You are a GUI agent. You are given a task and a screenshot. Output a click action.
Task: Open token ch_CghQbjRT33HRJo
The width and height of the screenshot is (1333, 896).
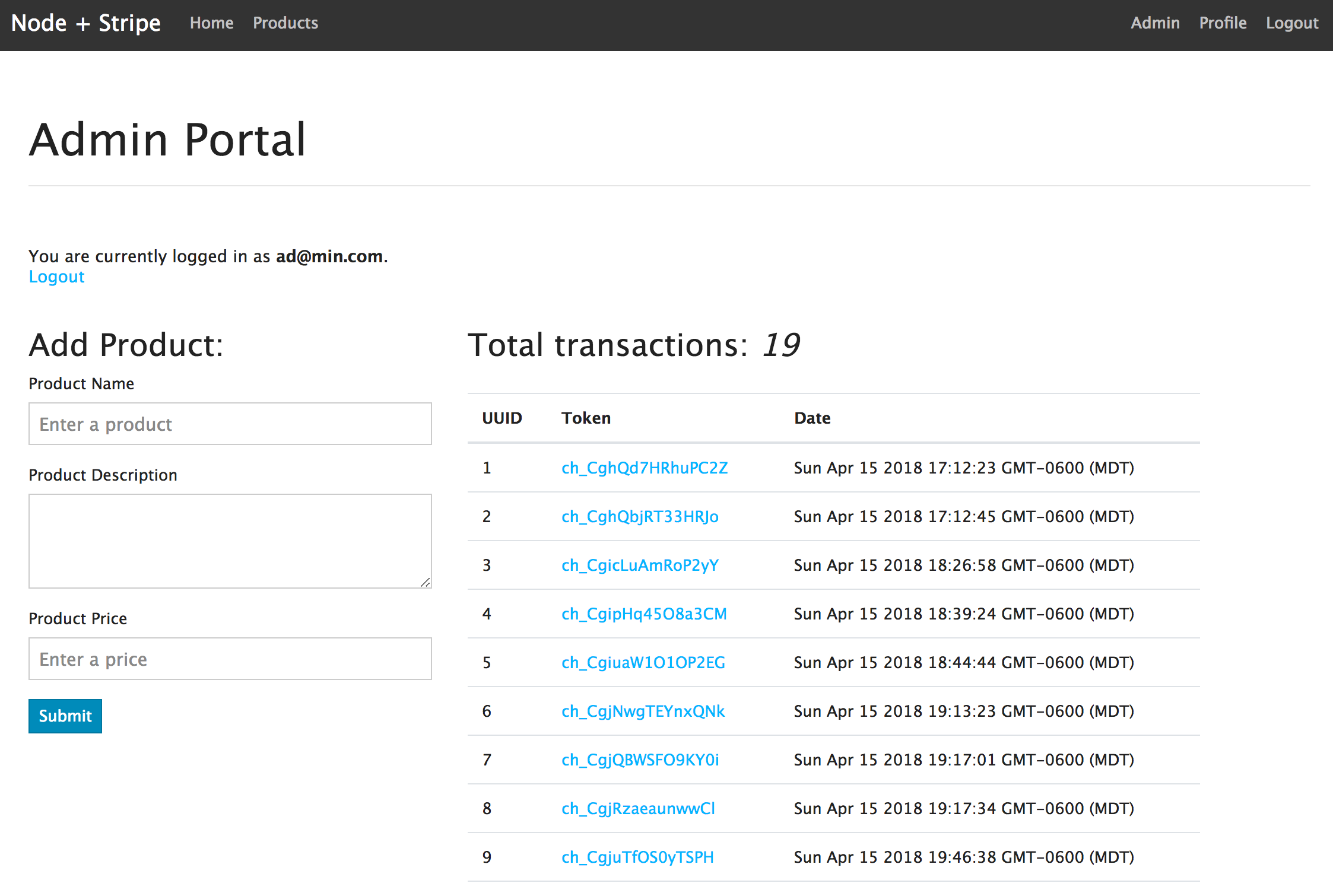[x=640, y=517]
